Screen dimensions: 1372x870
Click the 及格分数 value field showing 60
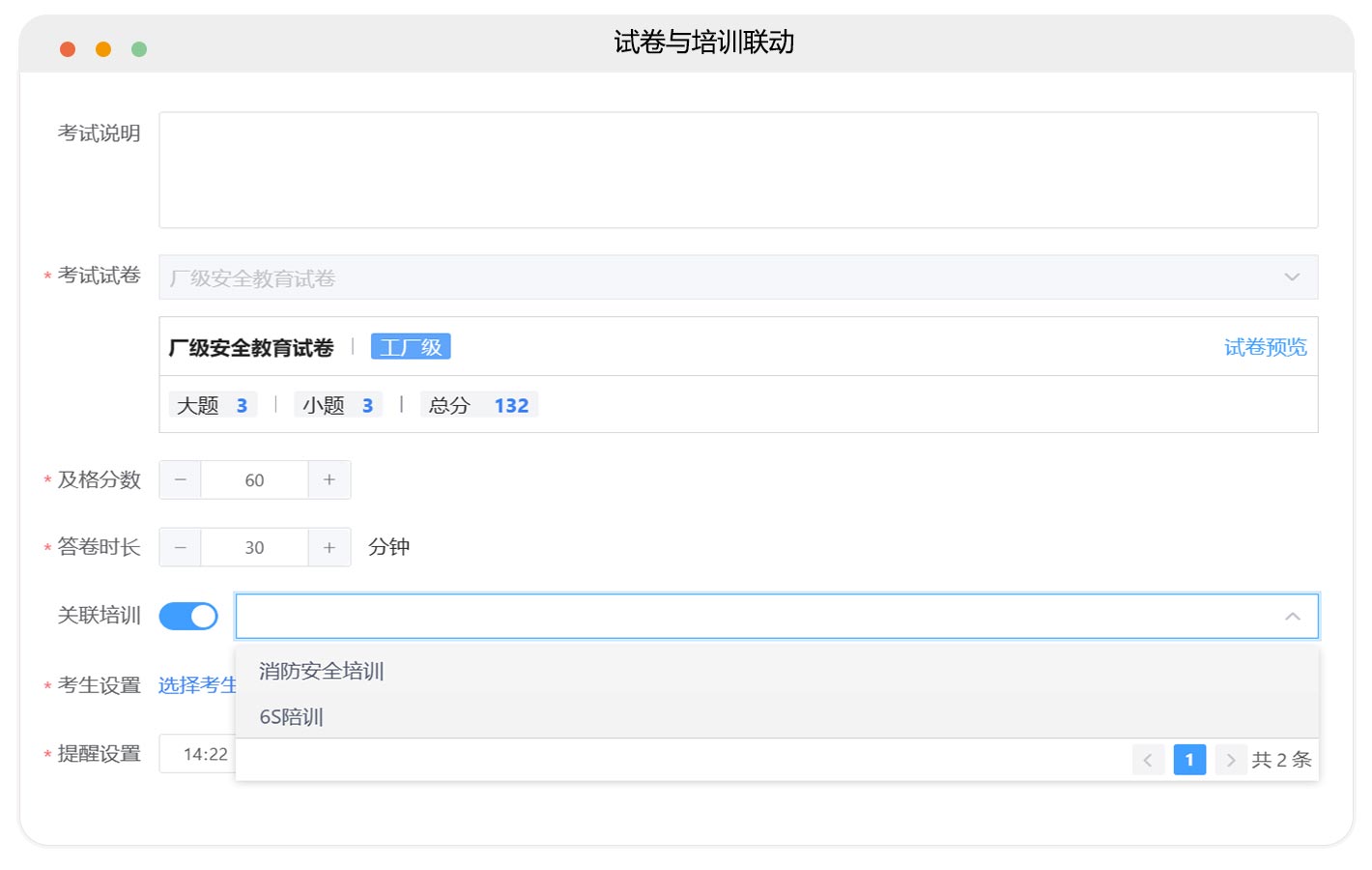(x=254, y=480)
